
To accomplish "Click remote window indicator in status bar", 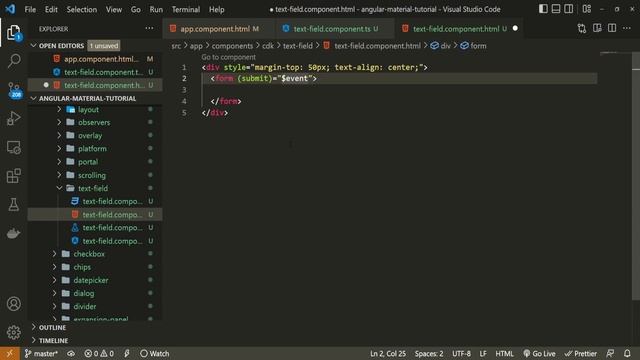I will coord(9,353).
